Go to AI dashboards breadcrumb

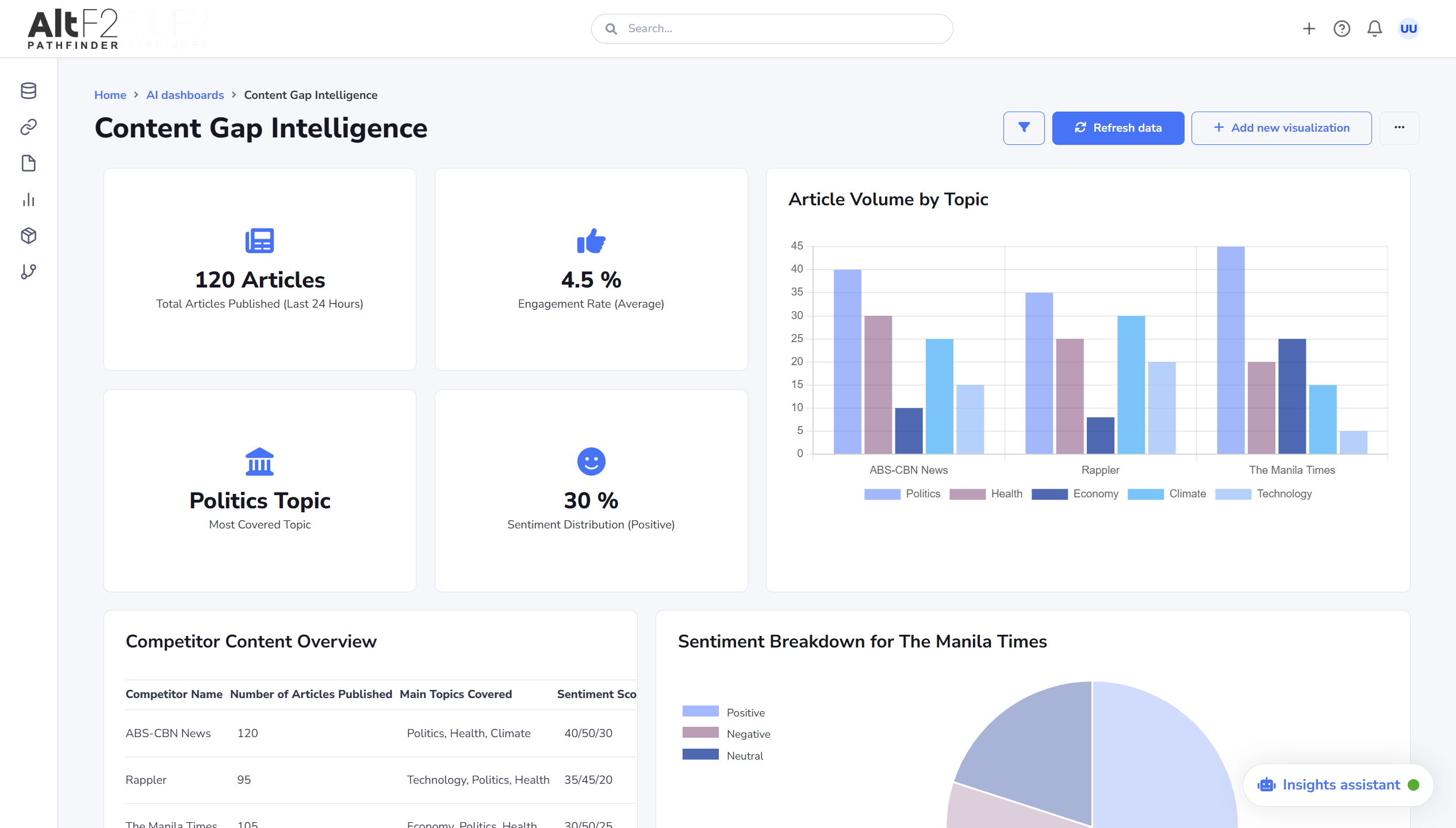coord(185,95)
